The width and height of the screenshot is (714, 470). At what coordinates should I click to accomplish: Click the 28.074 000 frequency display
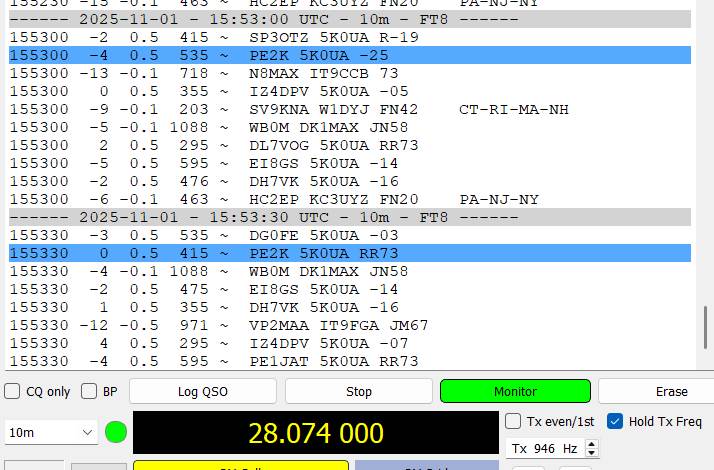pos(315,433)
